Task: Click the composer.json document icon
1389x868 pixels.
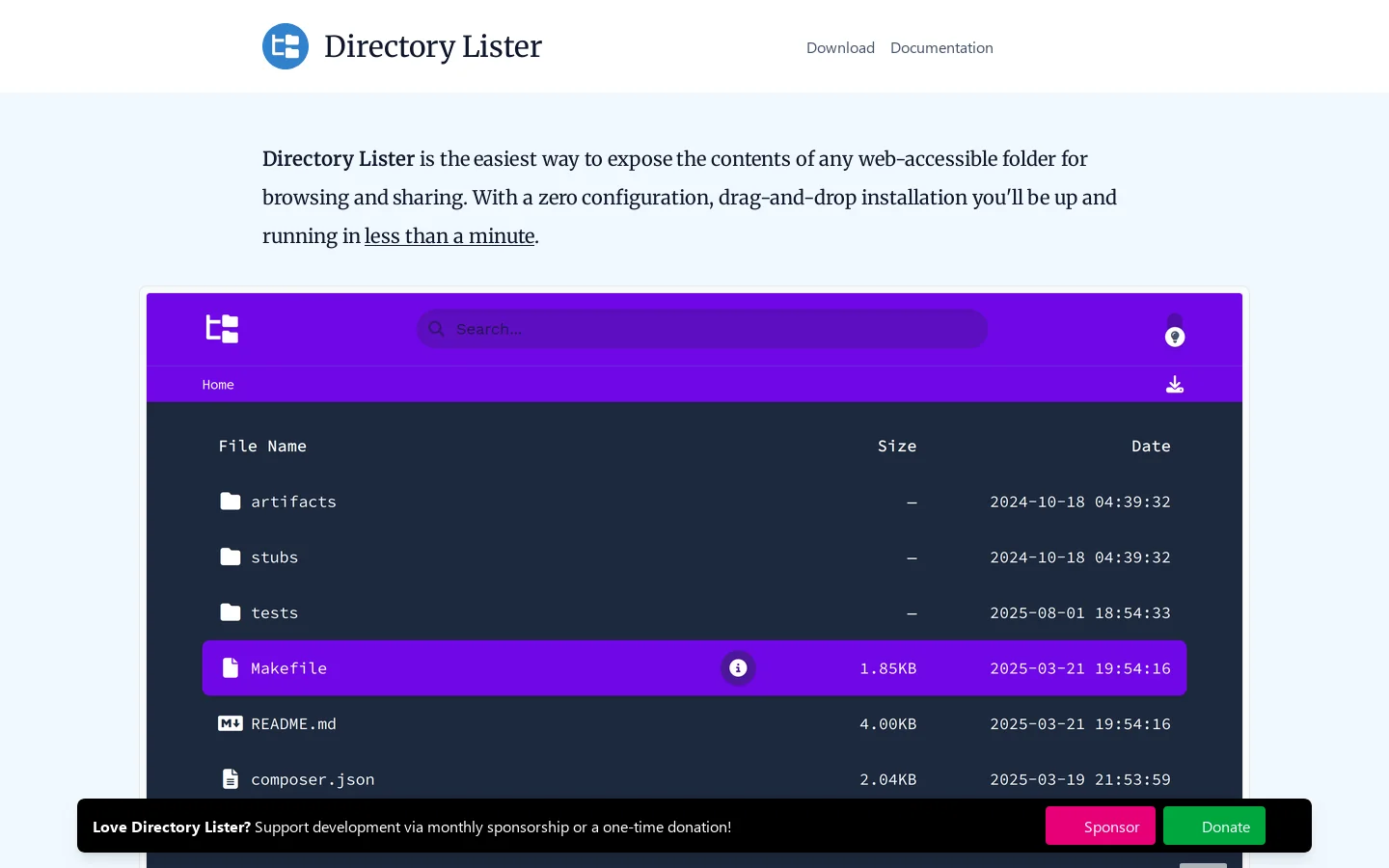Action: [x=230, y=779]
